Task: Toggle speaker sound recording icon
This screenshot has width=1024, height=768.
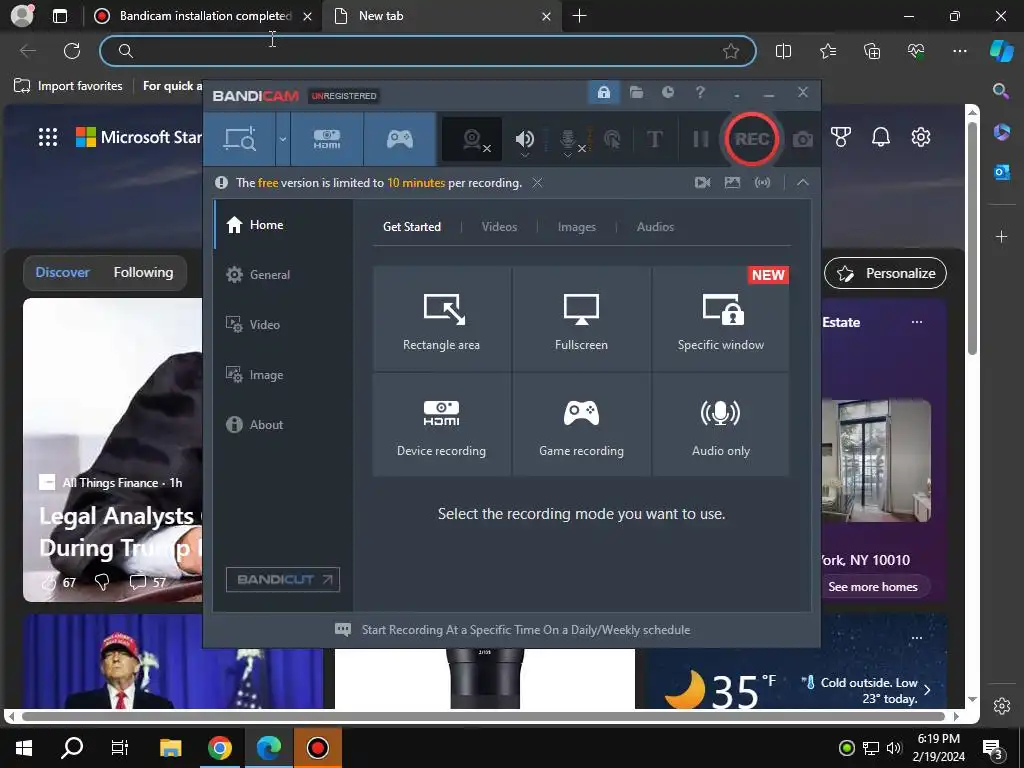Action: pyautogui.click(x=524, y=139)
